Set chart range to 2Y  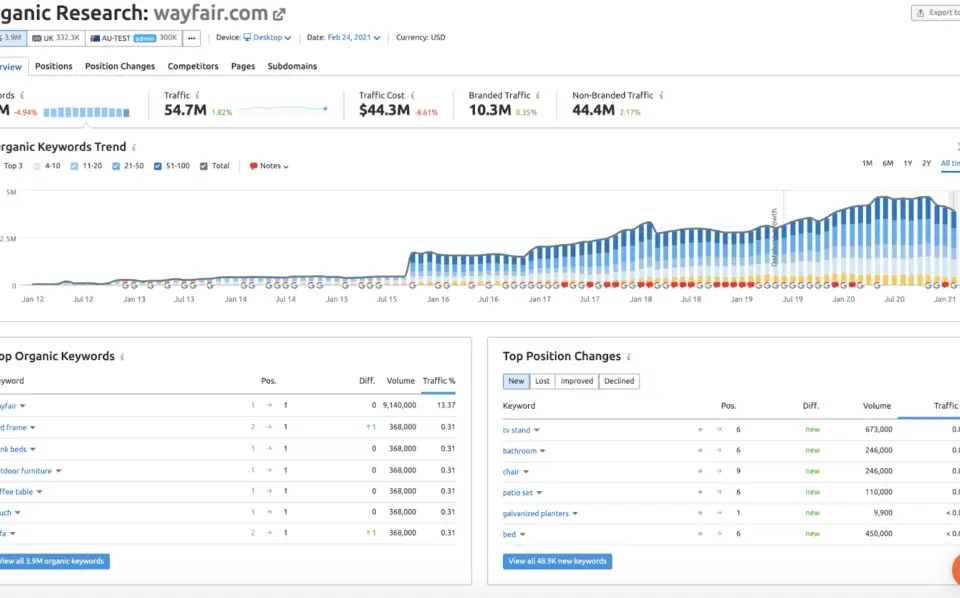pos(926,163)
